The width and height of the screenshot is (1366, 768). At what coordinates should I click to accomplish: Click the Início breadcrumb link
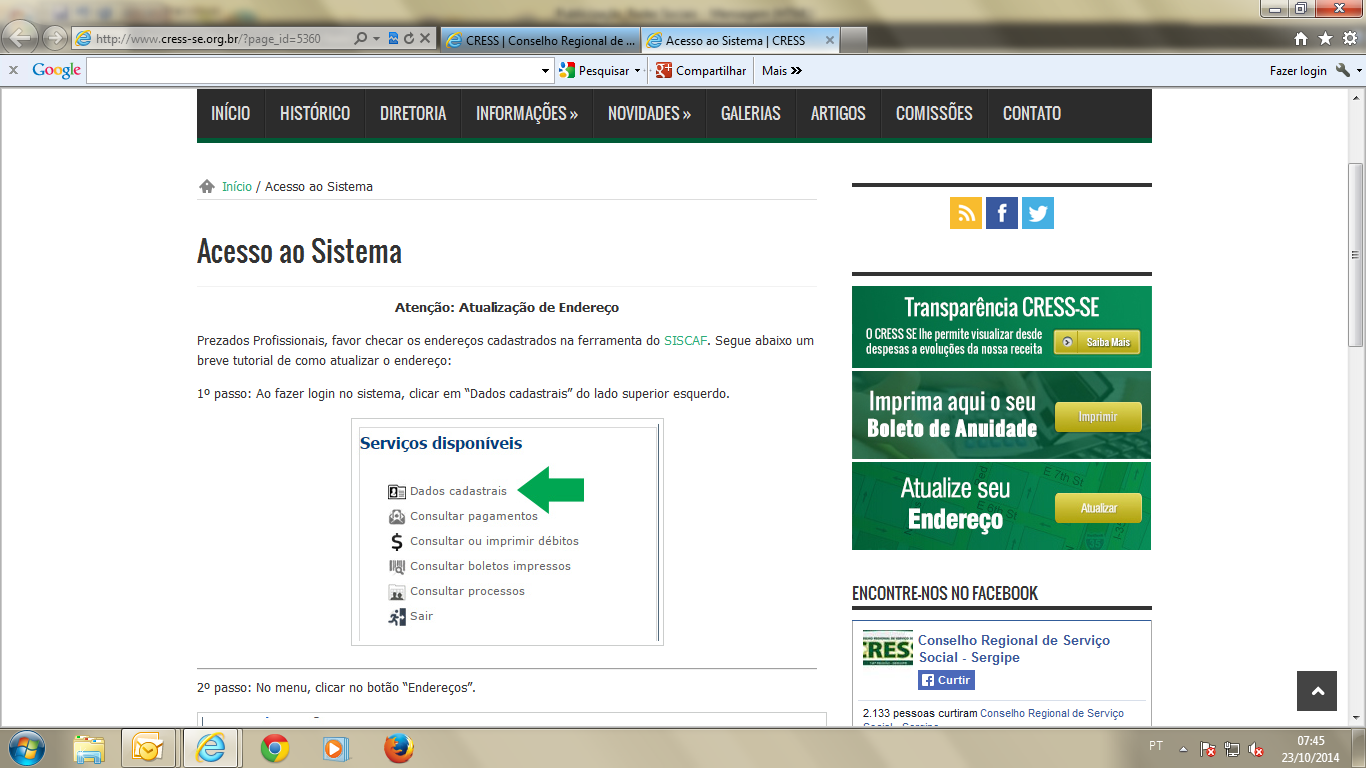[237, 187]
